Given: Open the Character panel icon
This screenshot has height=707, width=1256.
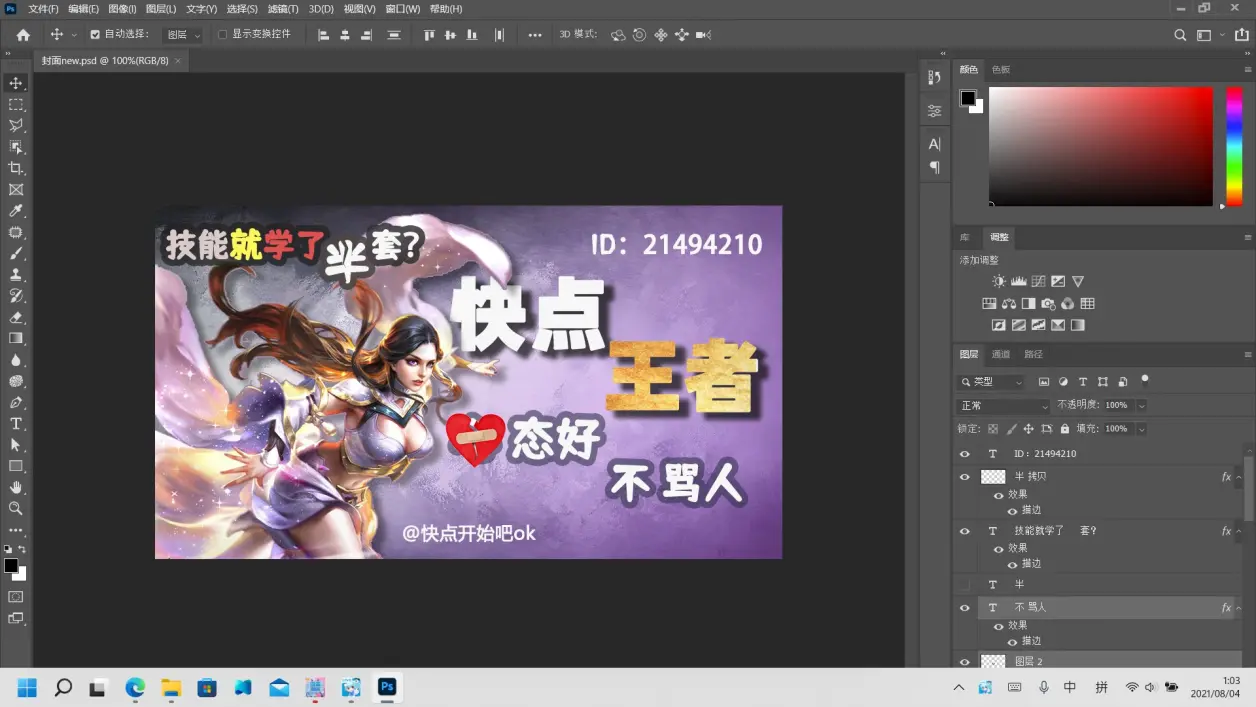Looking at the screenshot, I should 935,144.
